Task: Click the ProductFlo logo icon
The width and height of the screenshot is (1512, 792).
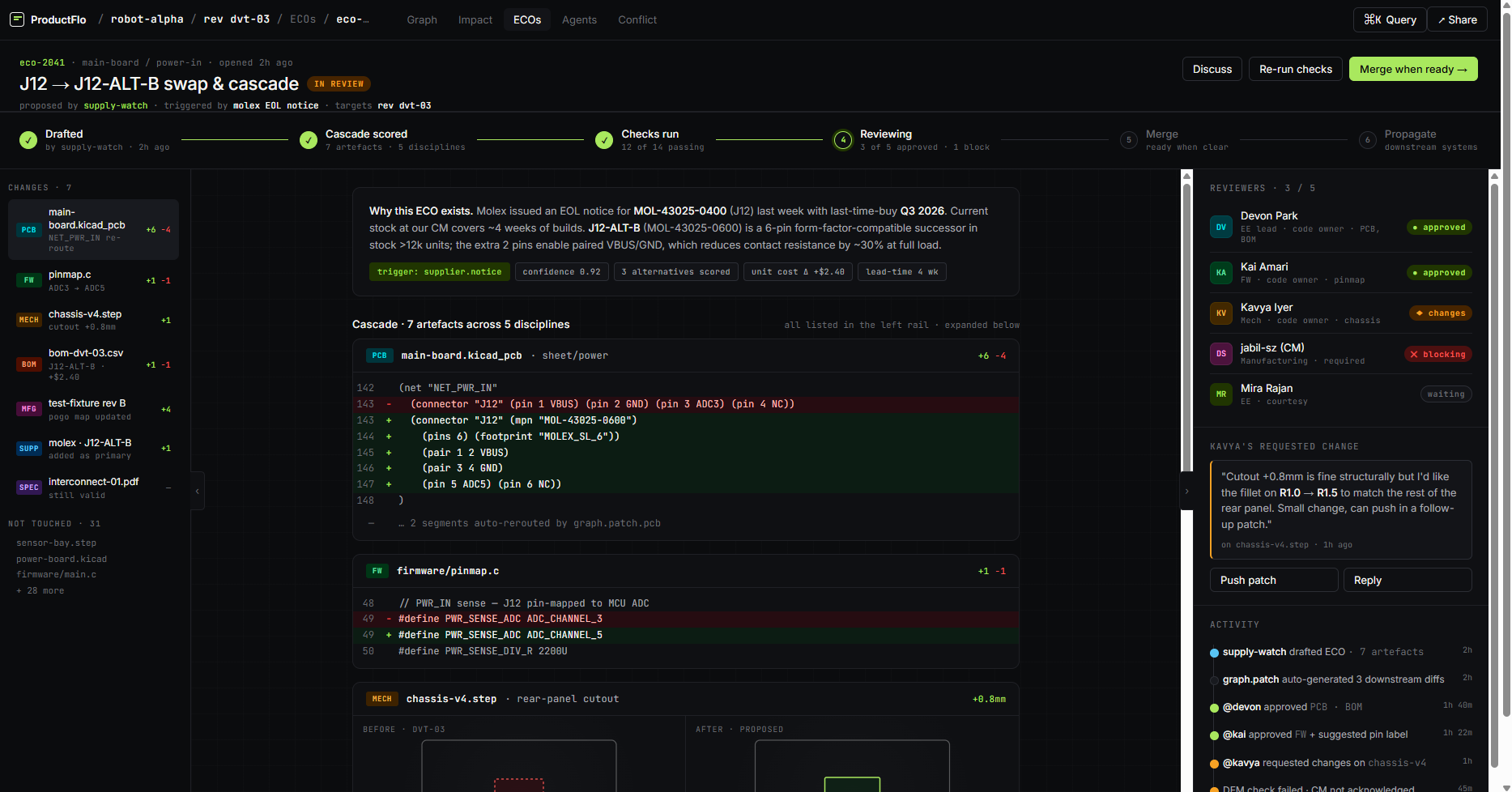Action: pyautogui.click(x=17, y=19)
